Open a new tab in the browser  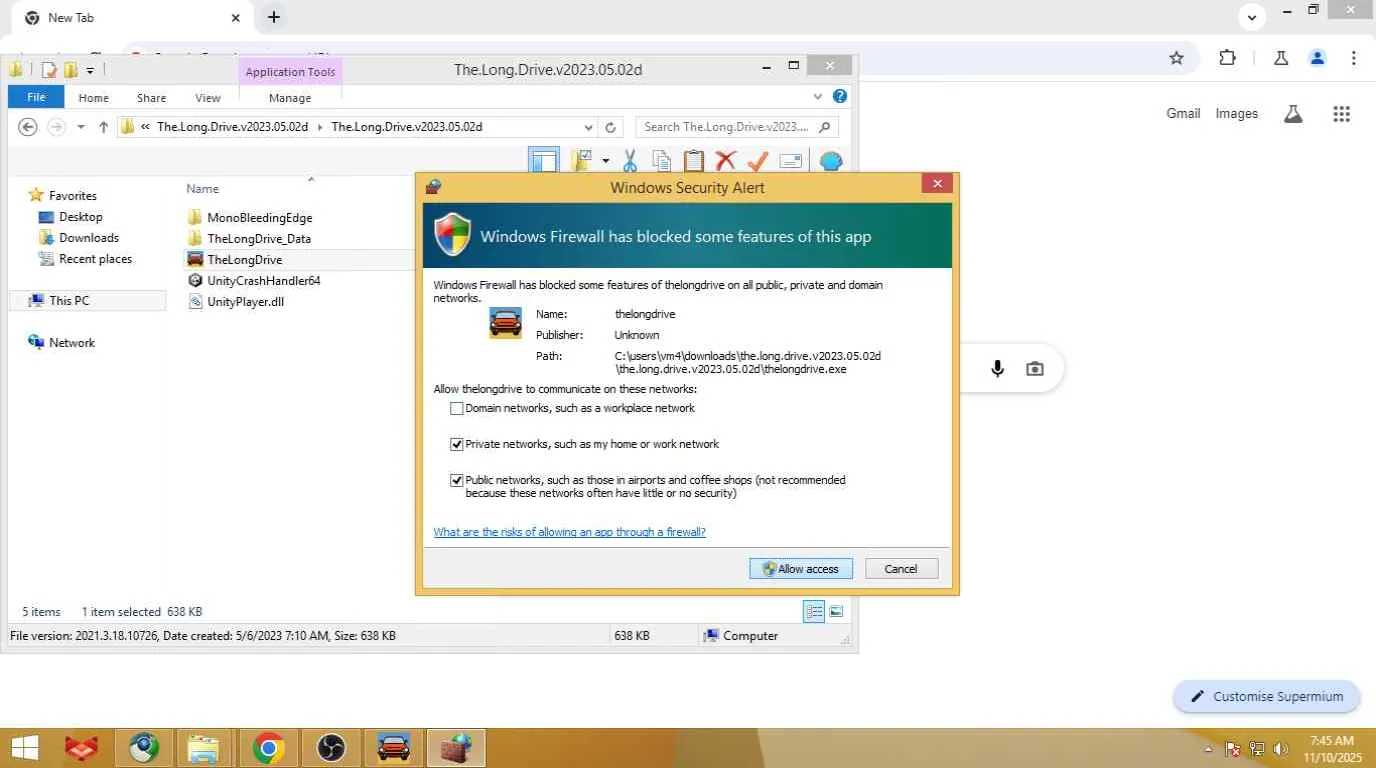coord(273,17)
